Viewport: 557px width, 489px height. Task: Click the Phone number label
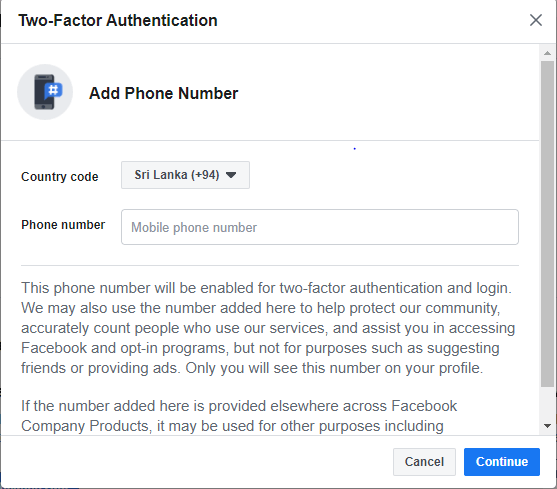tap(63, 225)
